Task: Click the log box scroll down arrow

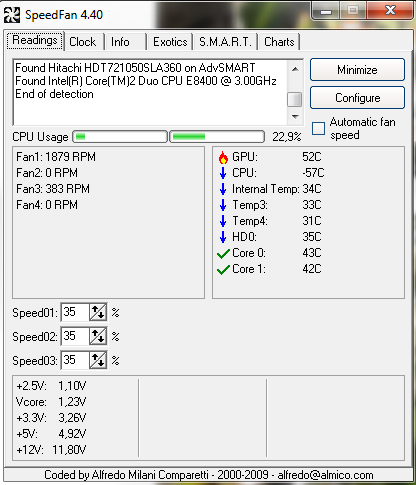Action: click(x=295, y=117)
